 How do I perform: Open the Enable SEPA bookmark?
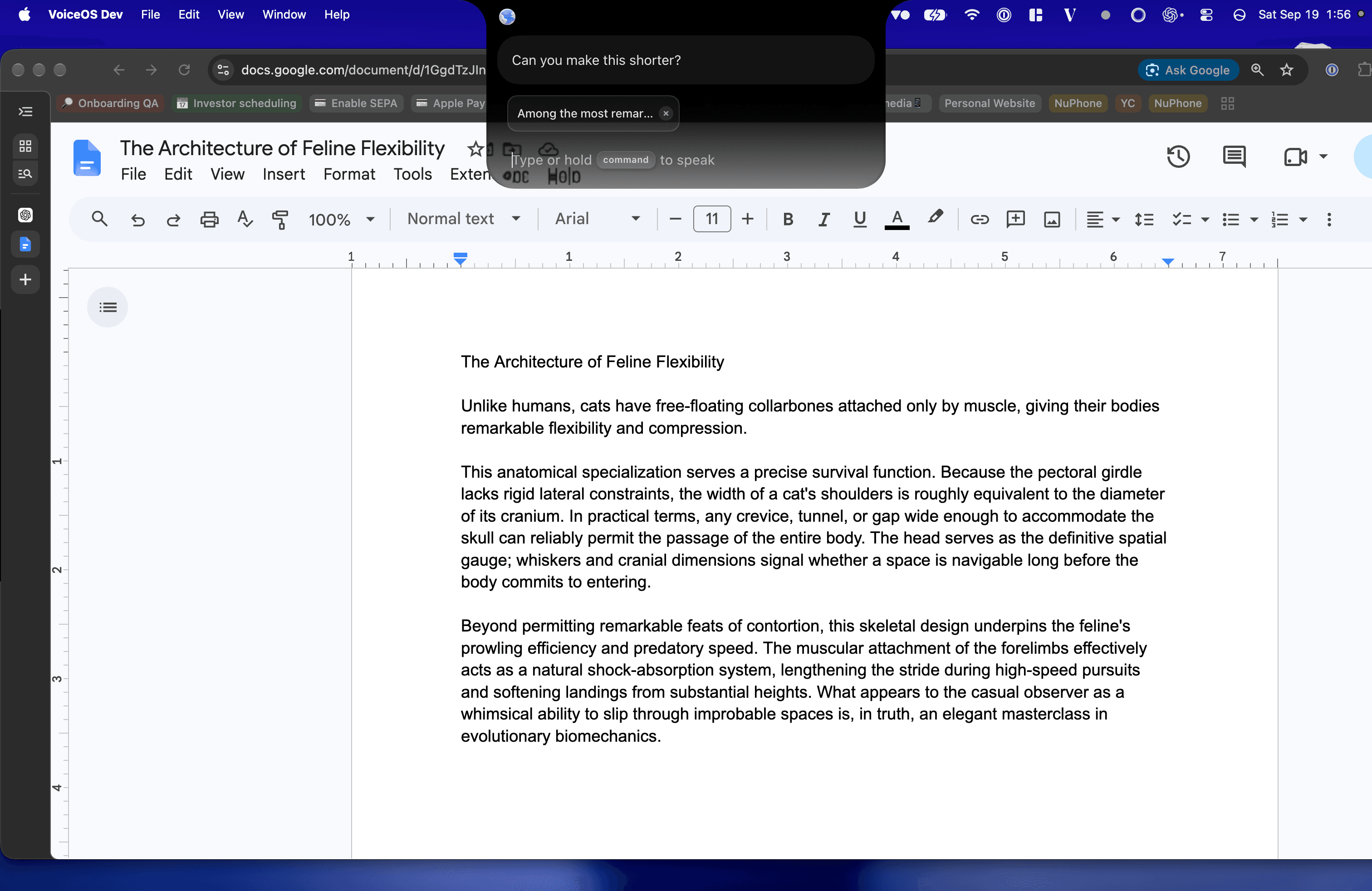click(x=356, y=103)
